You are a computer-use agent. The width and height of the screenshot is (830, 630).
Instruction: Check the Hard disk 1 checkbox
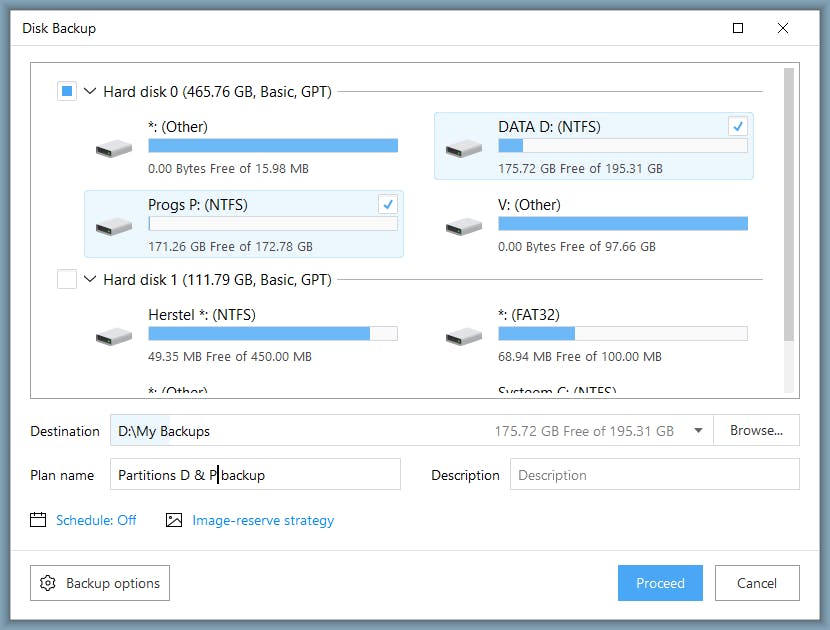67,280
